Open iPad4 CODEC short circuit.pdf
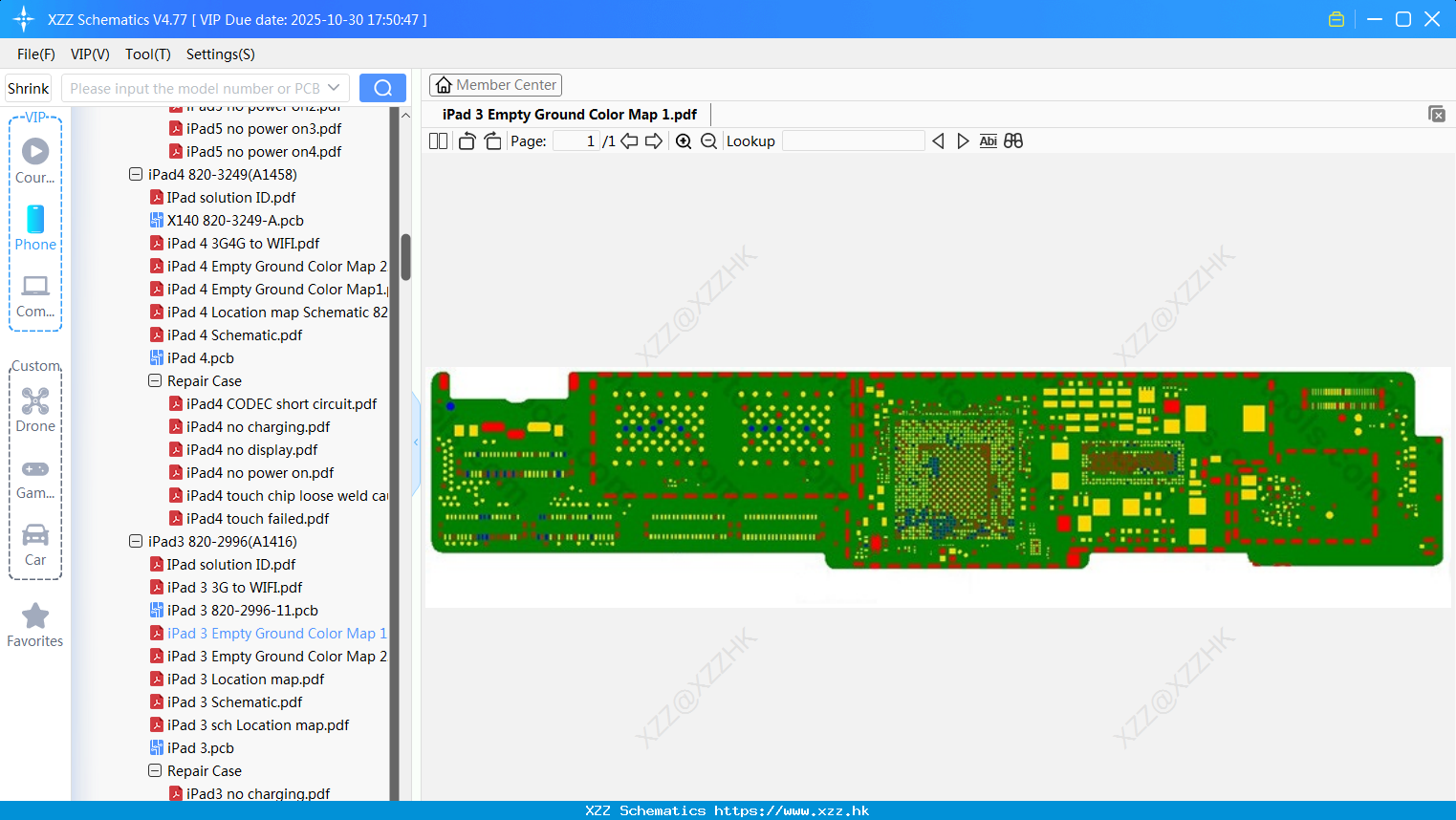Screen dimensions: 1456x820 tap(281, 404)
